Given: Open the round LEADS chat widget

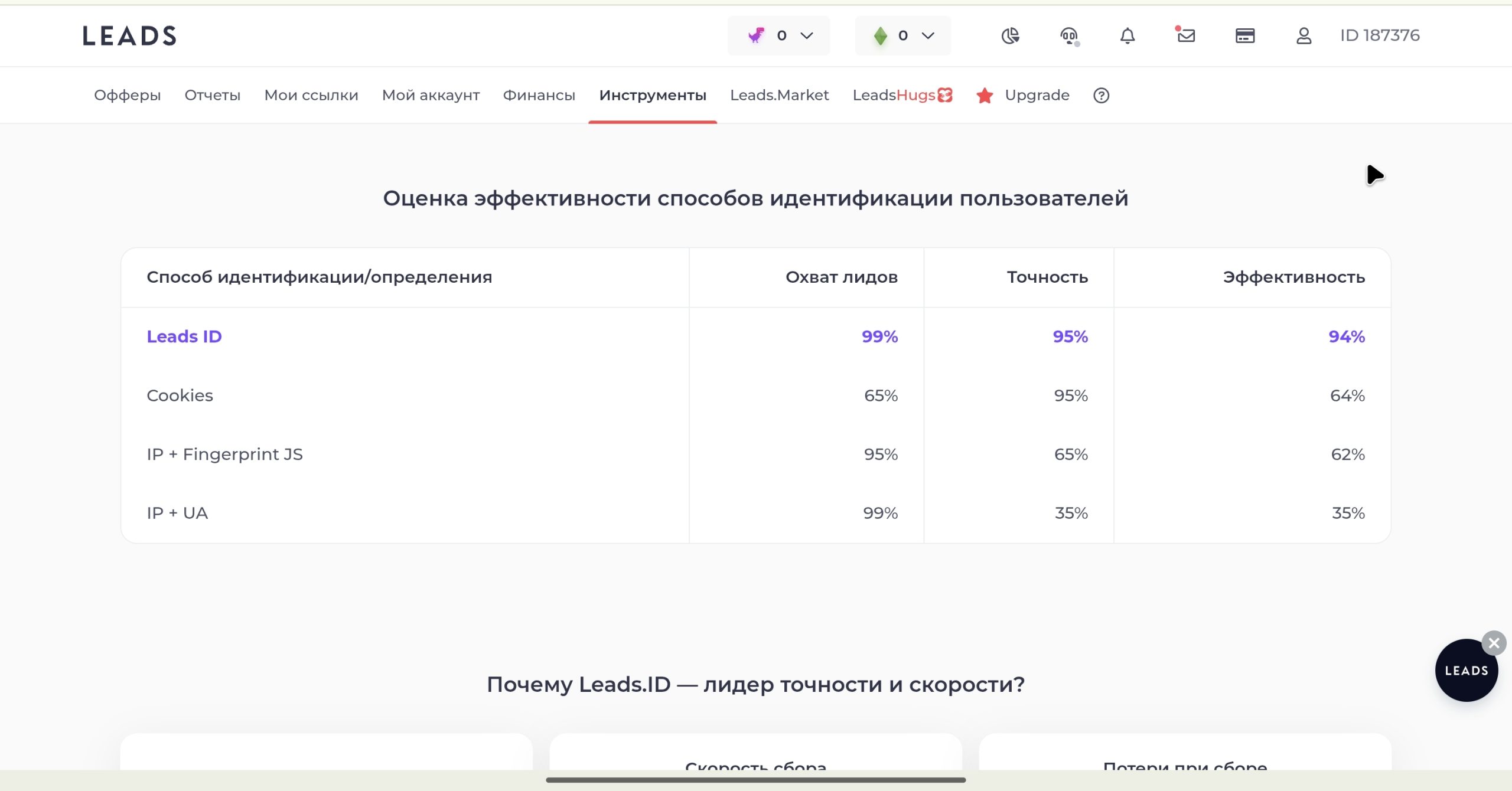Looking at the screenshot, I should (1466, 671).
